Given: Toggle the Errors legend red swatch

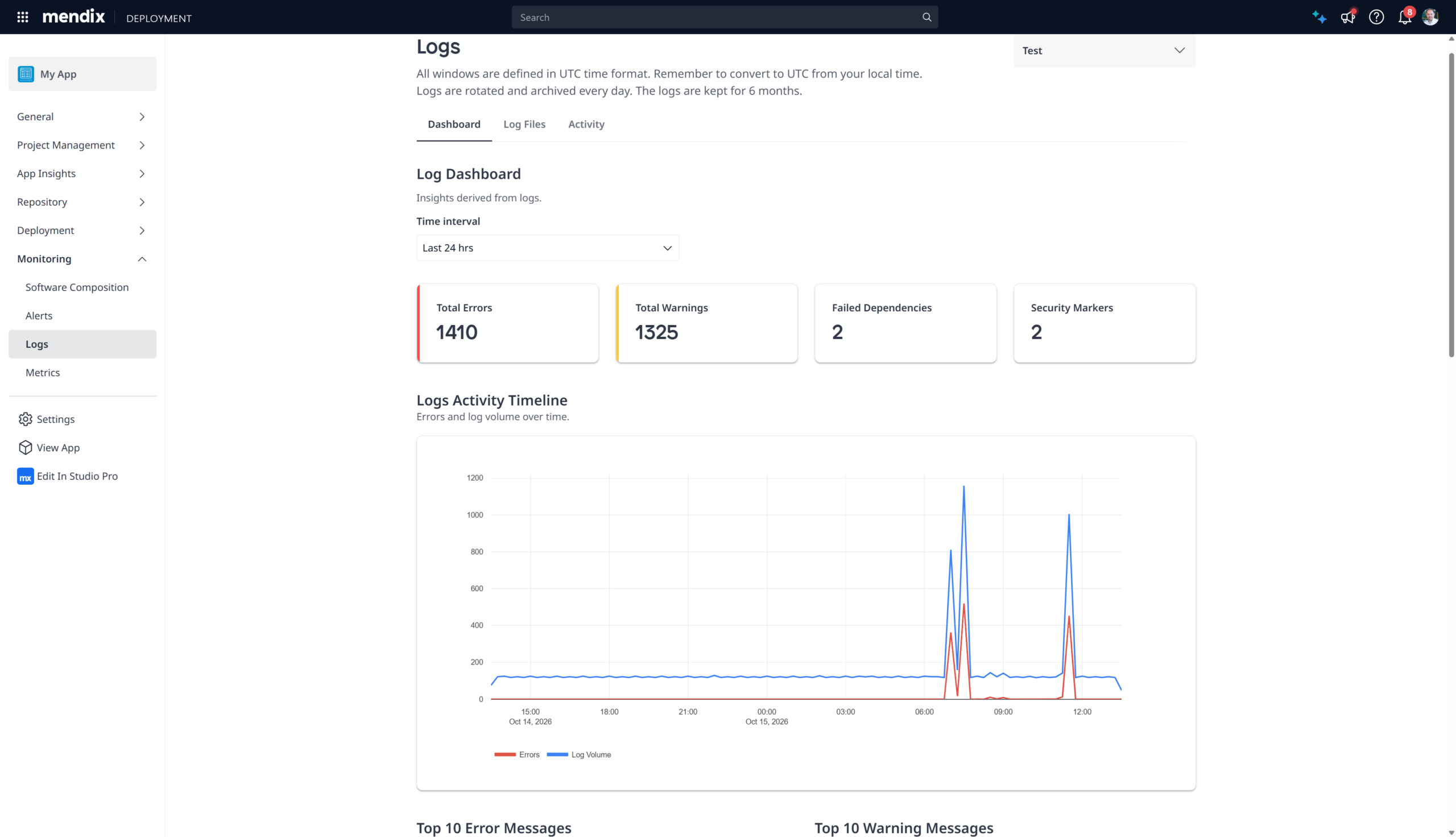Looking at the screenshot, I should click(x=504, y=754).
